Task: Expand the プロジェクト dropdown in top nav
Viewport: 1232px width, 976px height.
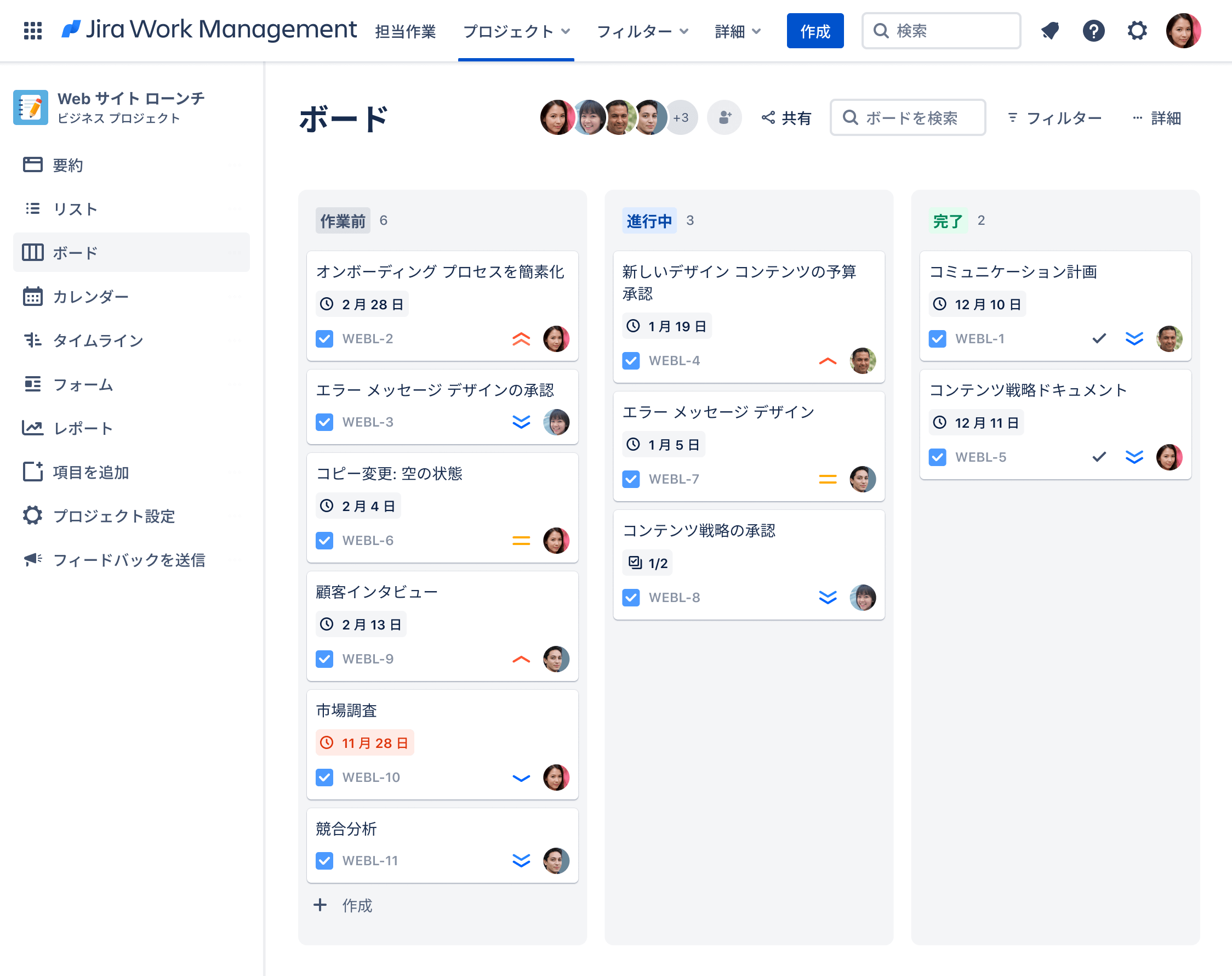Action: tap(516, 31)
